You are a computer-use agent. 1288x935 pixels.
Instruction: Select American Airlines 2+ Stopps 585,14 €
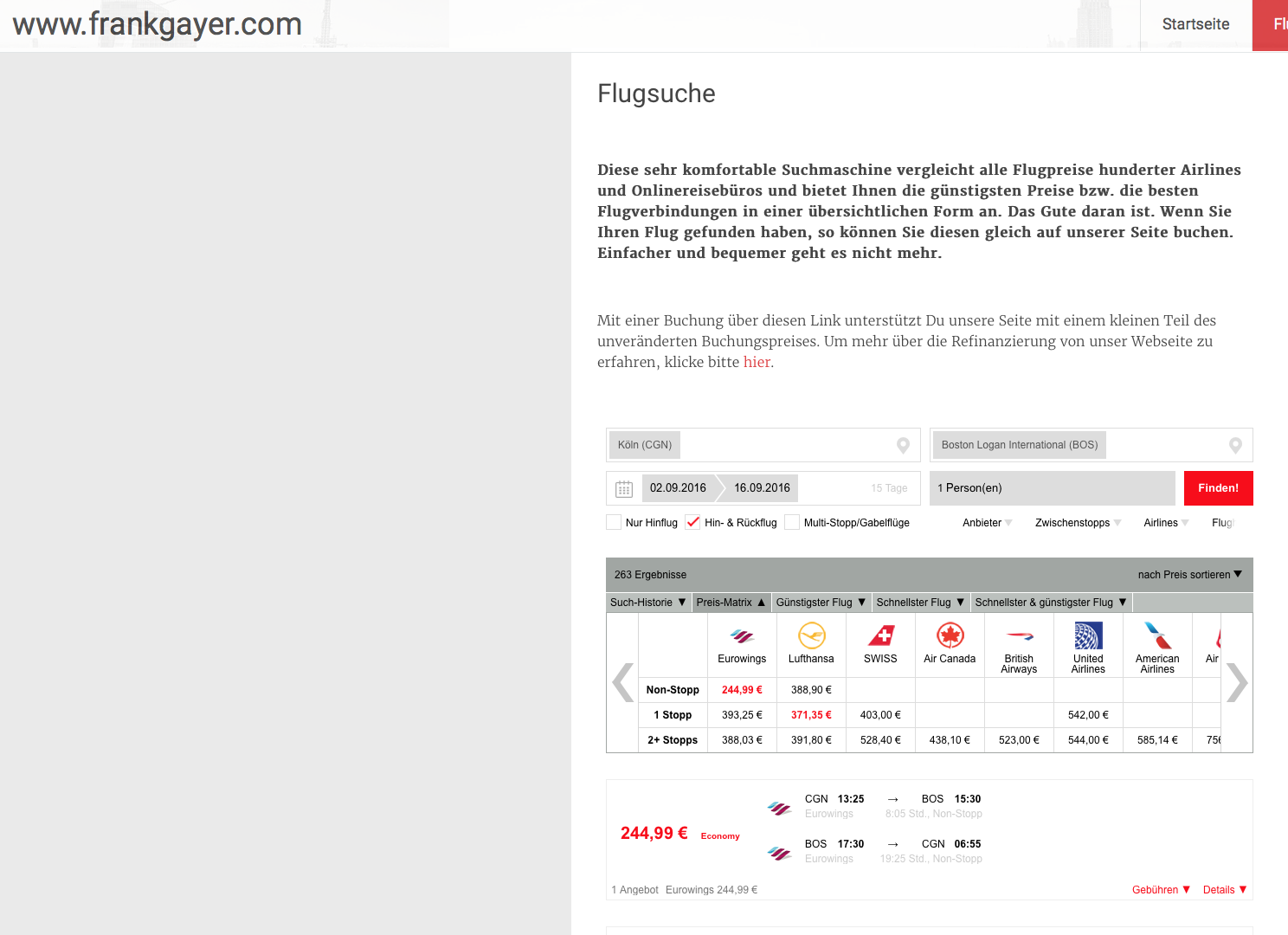(x=1157, y=740)
